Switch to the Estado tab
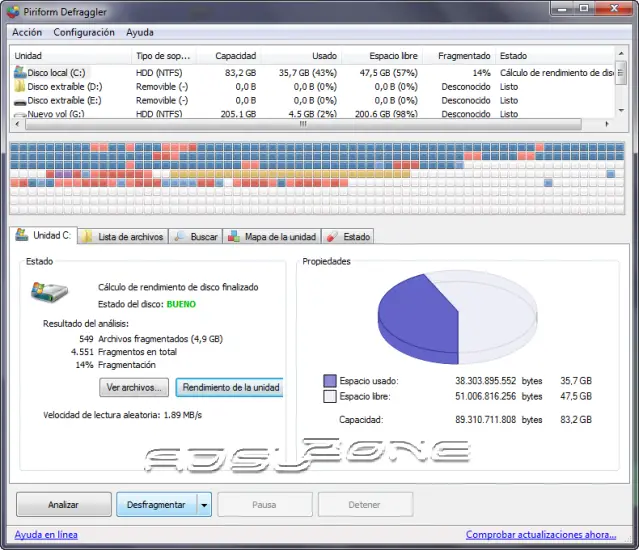 348,237
